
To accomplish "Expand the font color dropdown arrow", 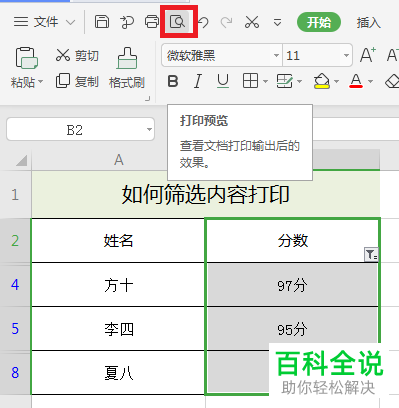I will (370, 81).
